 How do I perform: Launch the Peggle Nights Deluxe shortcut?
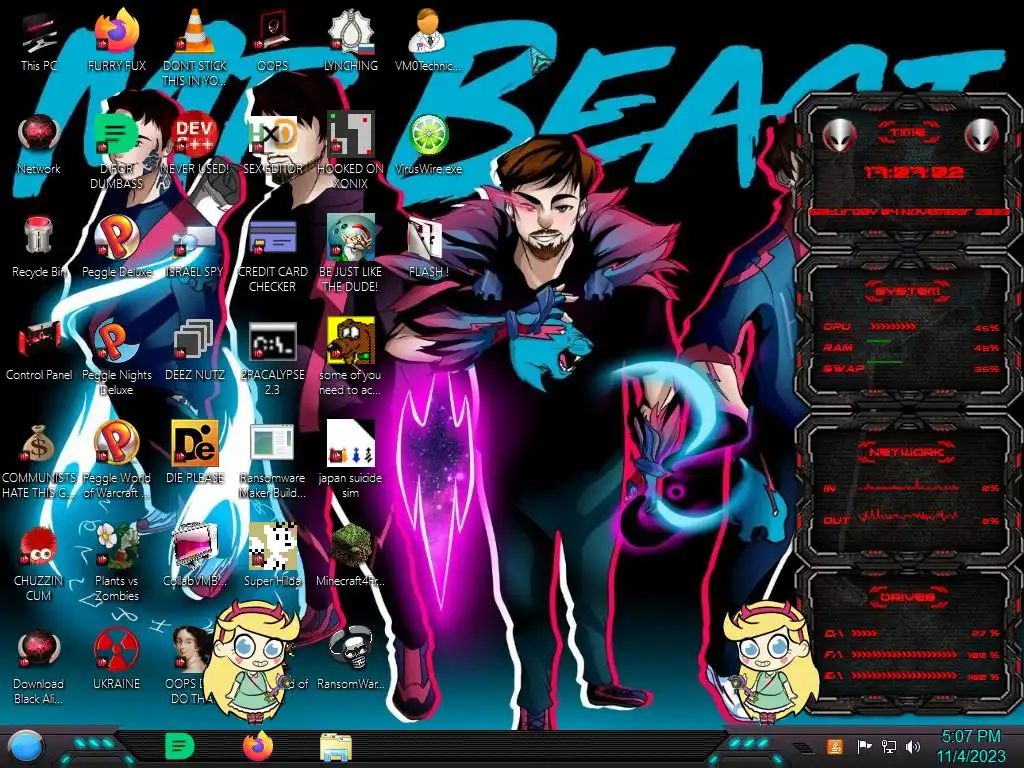click(x=117, y=358)
